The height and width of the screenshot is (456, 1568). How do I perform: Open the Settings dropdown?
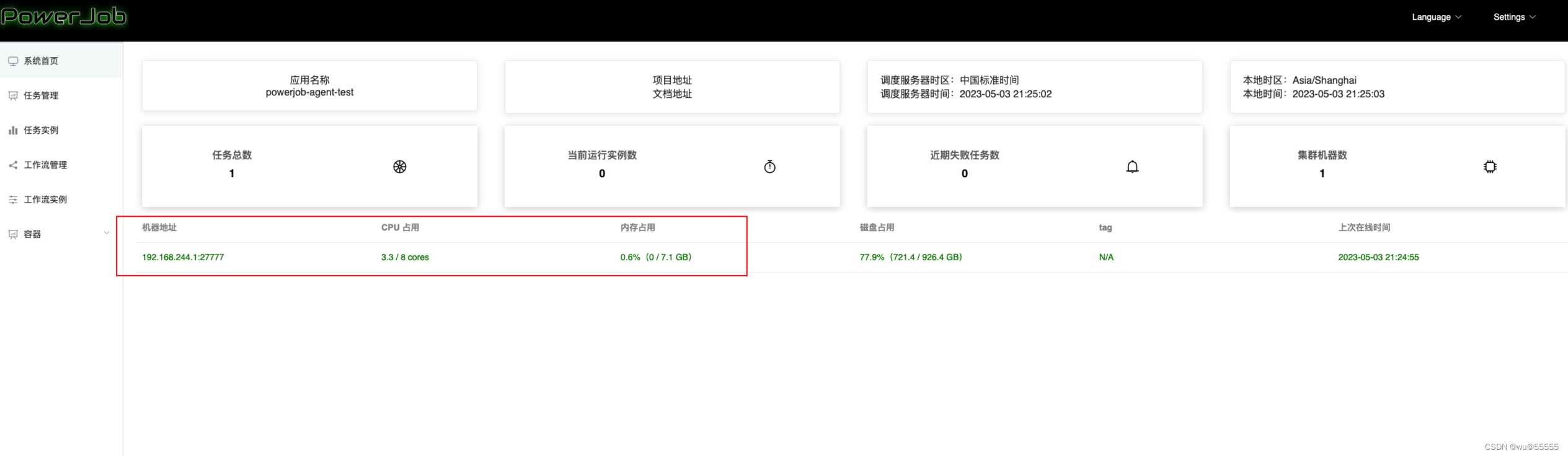pos(1514,17)
